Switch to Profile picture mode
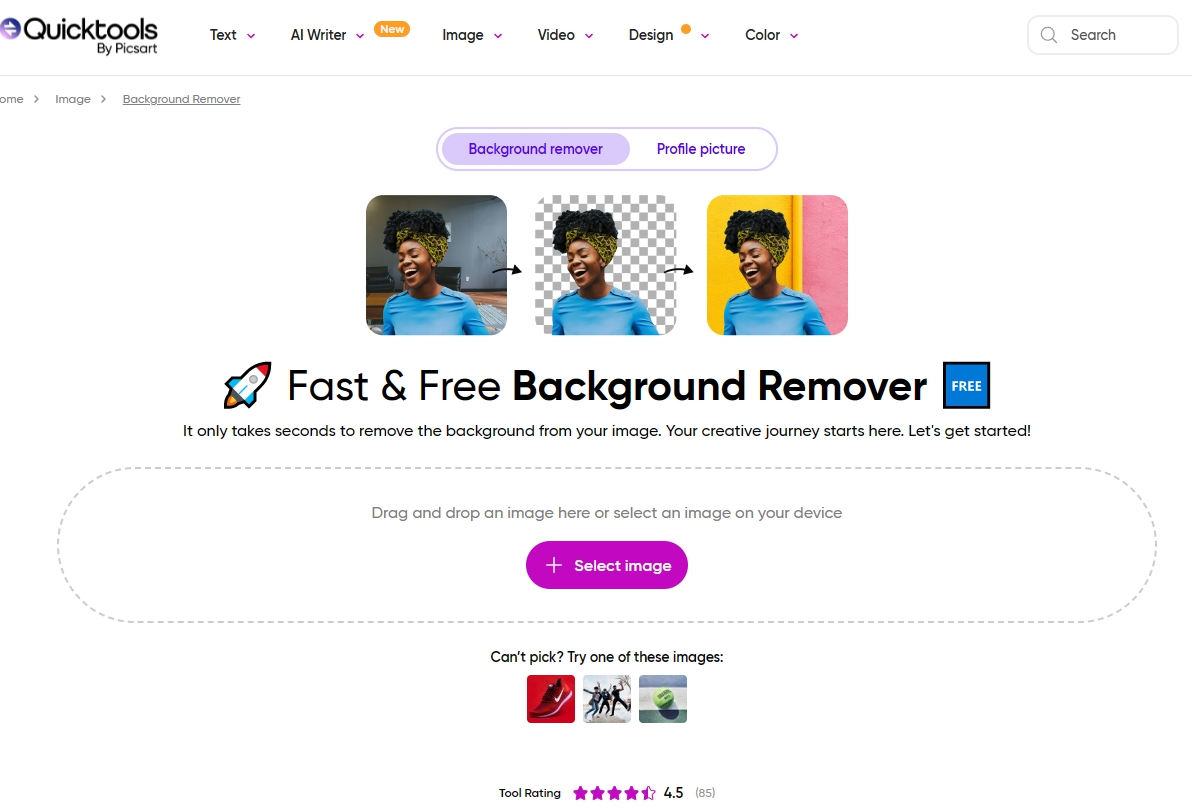1192x808 pixels. pyautogui.click(x=701, y=149)
